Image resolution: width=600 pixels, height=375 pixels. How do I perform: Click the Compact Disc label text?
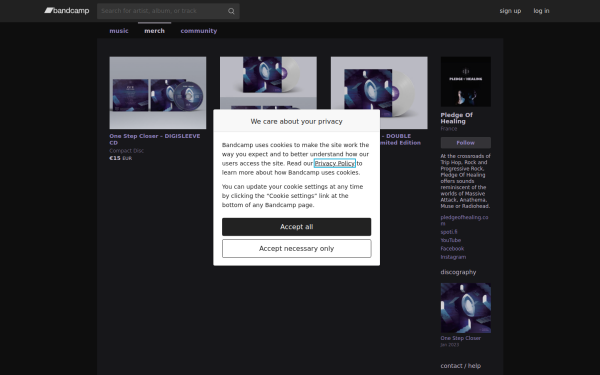click(x=126, y=151)
